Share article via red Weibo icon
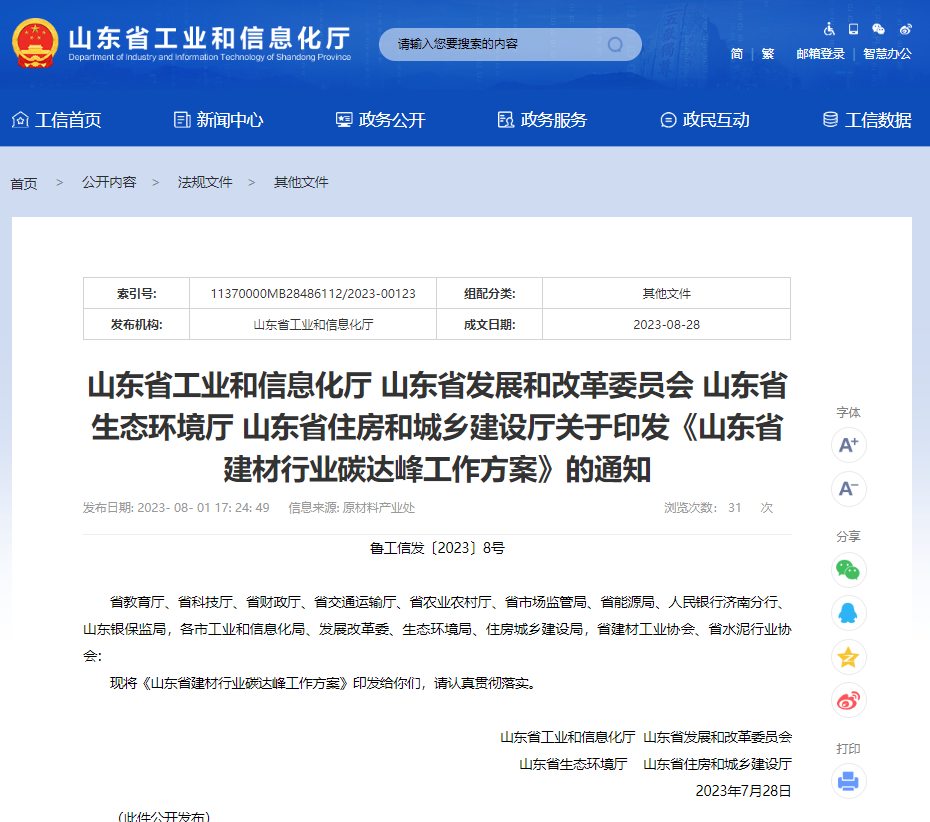The image size is (930, 822). click(848, 701)
